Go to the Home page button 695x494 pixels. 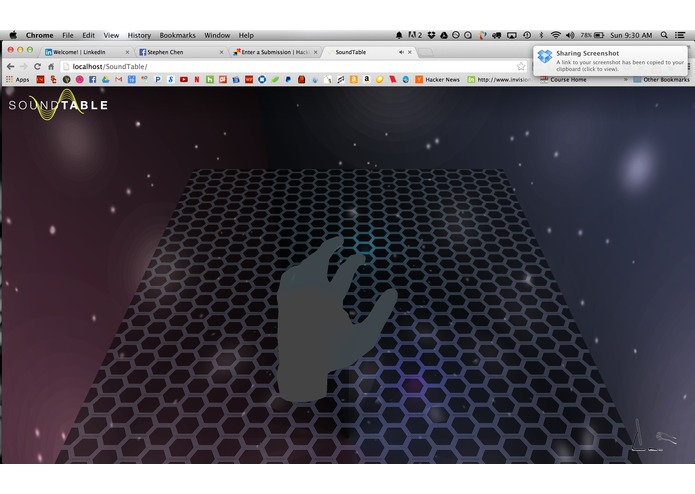tap(51, 66)
